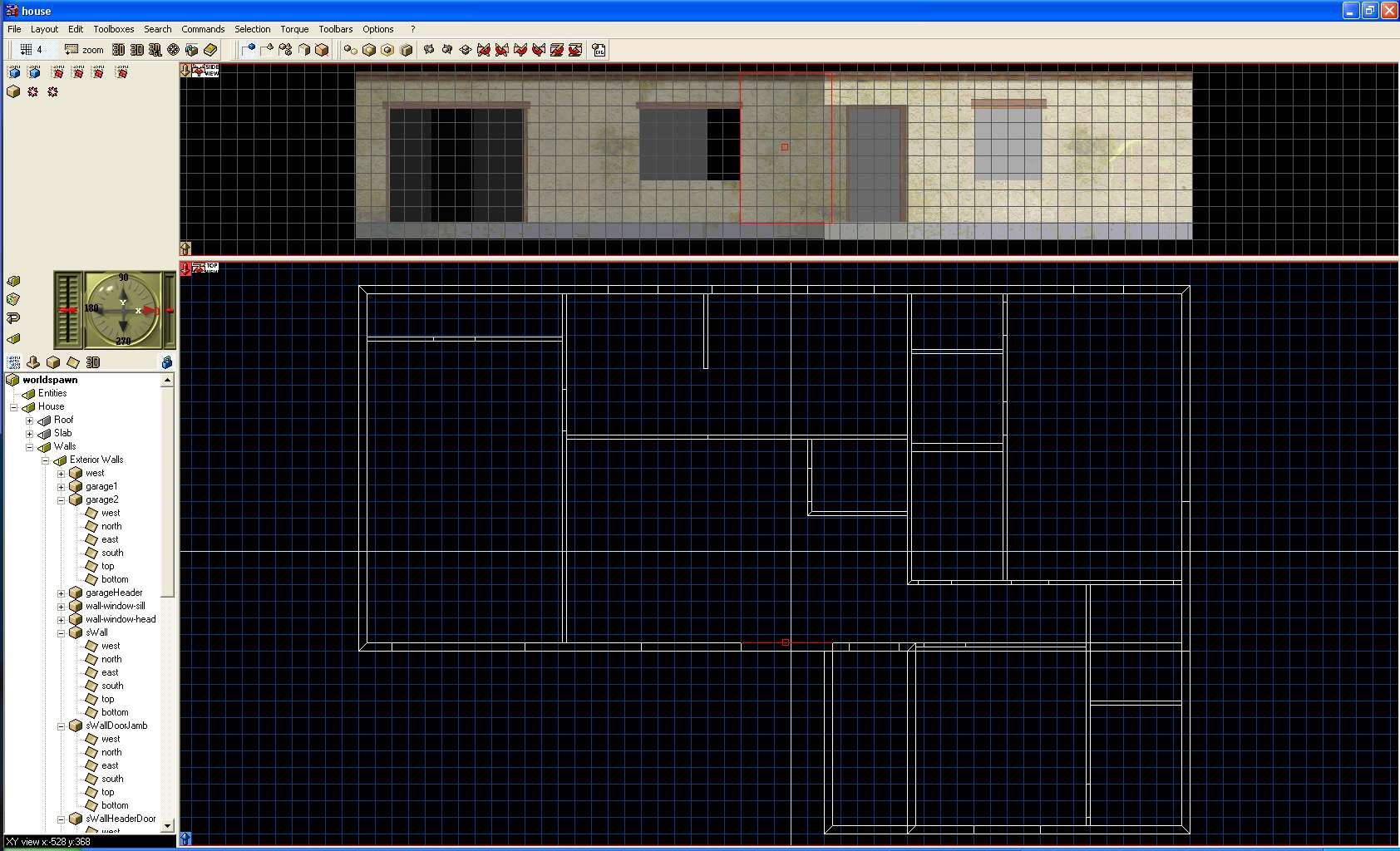Collapse the garage2 tree node
Viewport: 1400px width, 851px height.
[61, 500]
